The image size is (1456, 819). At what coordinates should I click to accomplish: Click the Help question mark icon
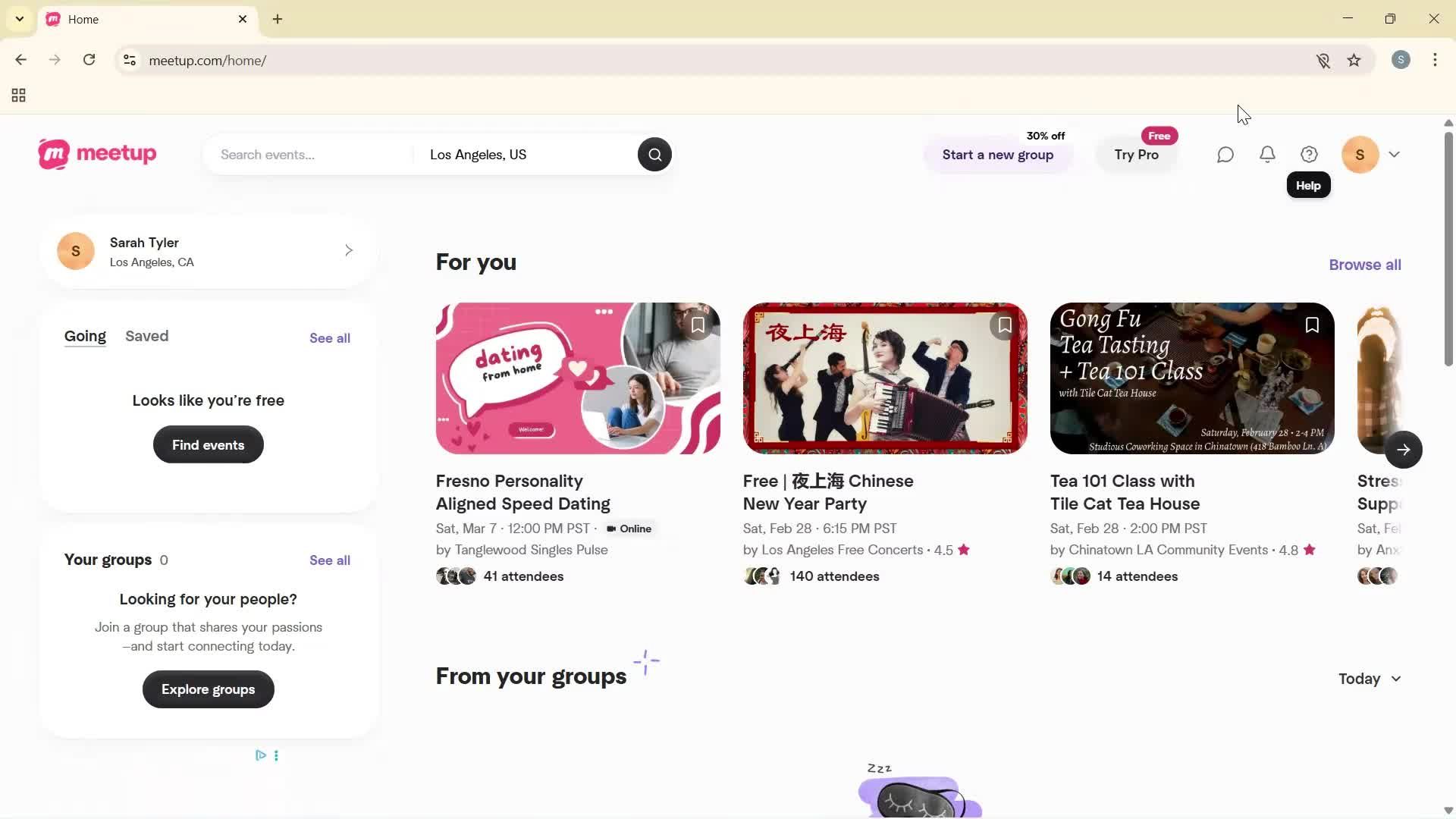coord(1309,154)
